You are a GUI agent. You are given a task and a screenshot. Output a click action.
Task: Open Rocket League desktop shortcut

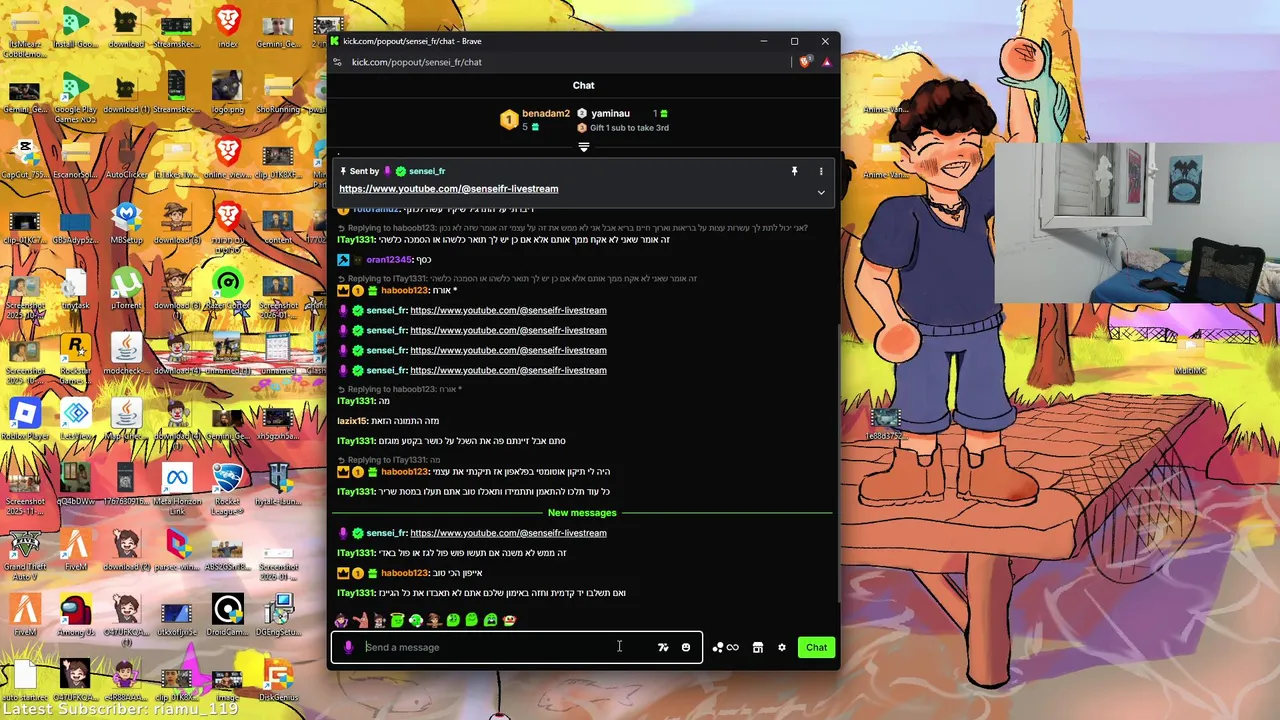(x=228, y=489)
